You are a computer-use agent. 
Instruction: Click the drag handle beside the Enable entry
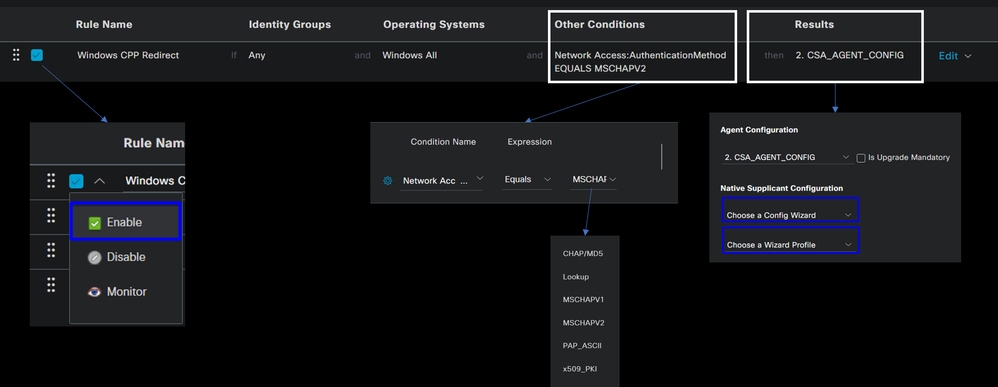coord(51,215)
